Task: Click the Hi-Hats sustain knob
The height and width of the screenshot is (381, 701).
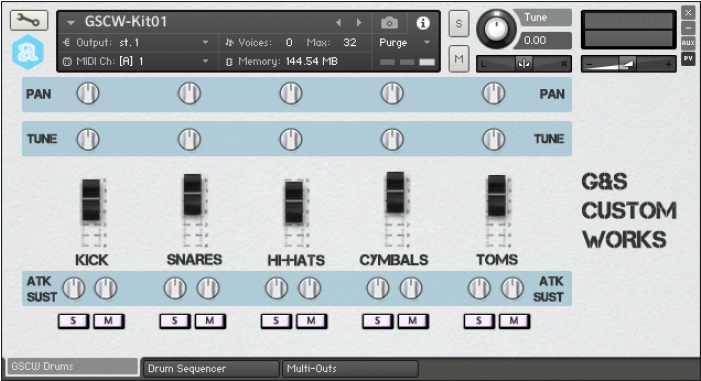Action: point(309,288)
